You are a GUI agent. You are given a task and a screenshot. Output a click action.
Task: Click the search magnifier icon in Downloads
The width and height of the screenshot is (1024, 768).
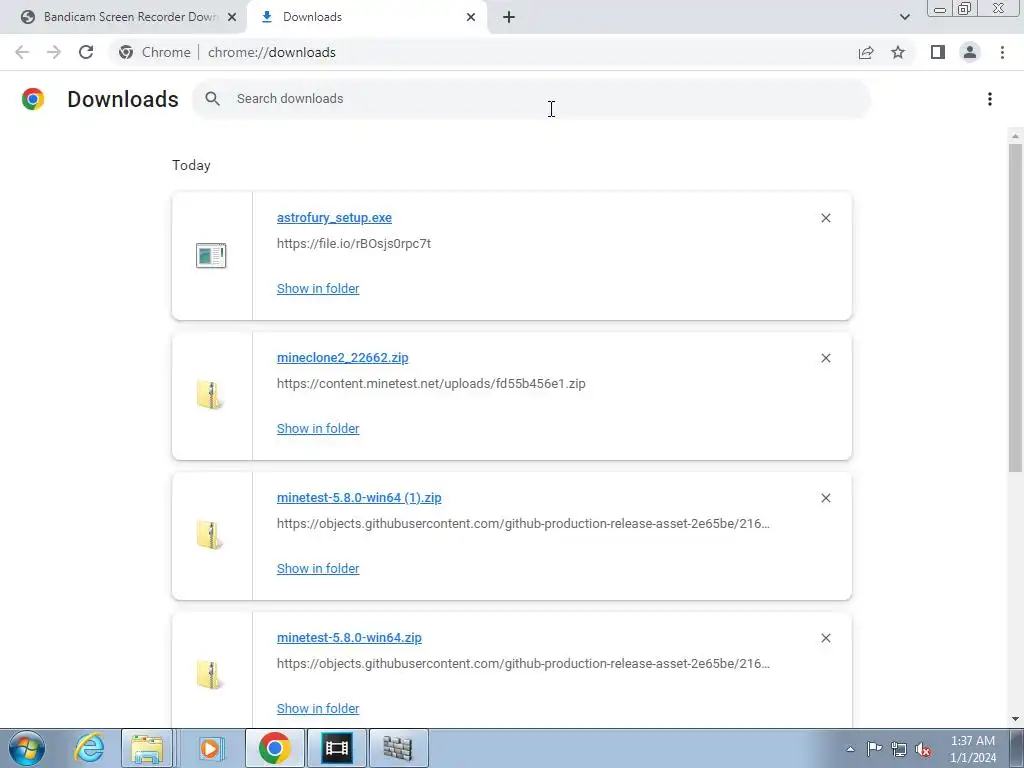click(212, 99)
